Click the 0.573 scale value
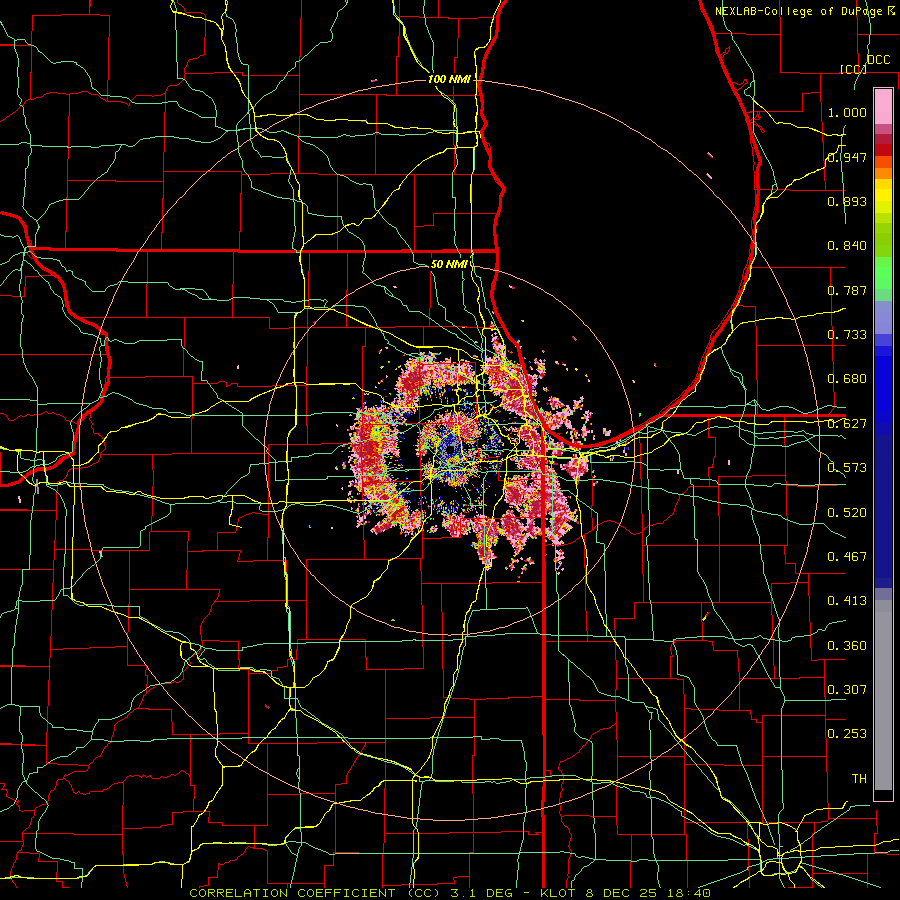 847,468
